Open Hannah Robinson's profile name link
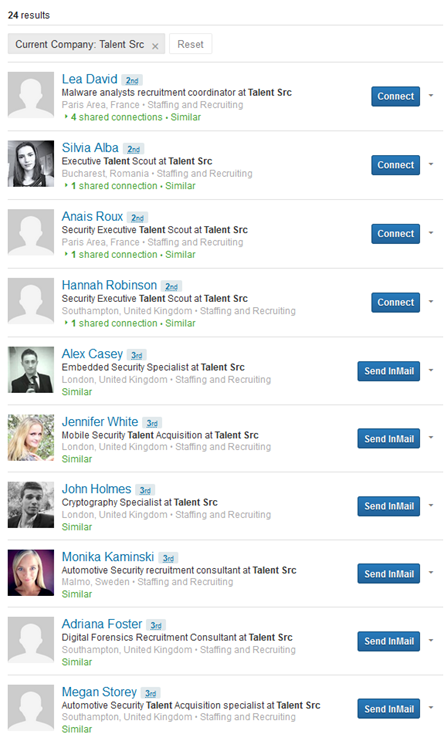The width and height of the screenshot is (444, 741). [109, 285]
